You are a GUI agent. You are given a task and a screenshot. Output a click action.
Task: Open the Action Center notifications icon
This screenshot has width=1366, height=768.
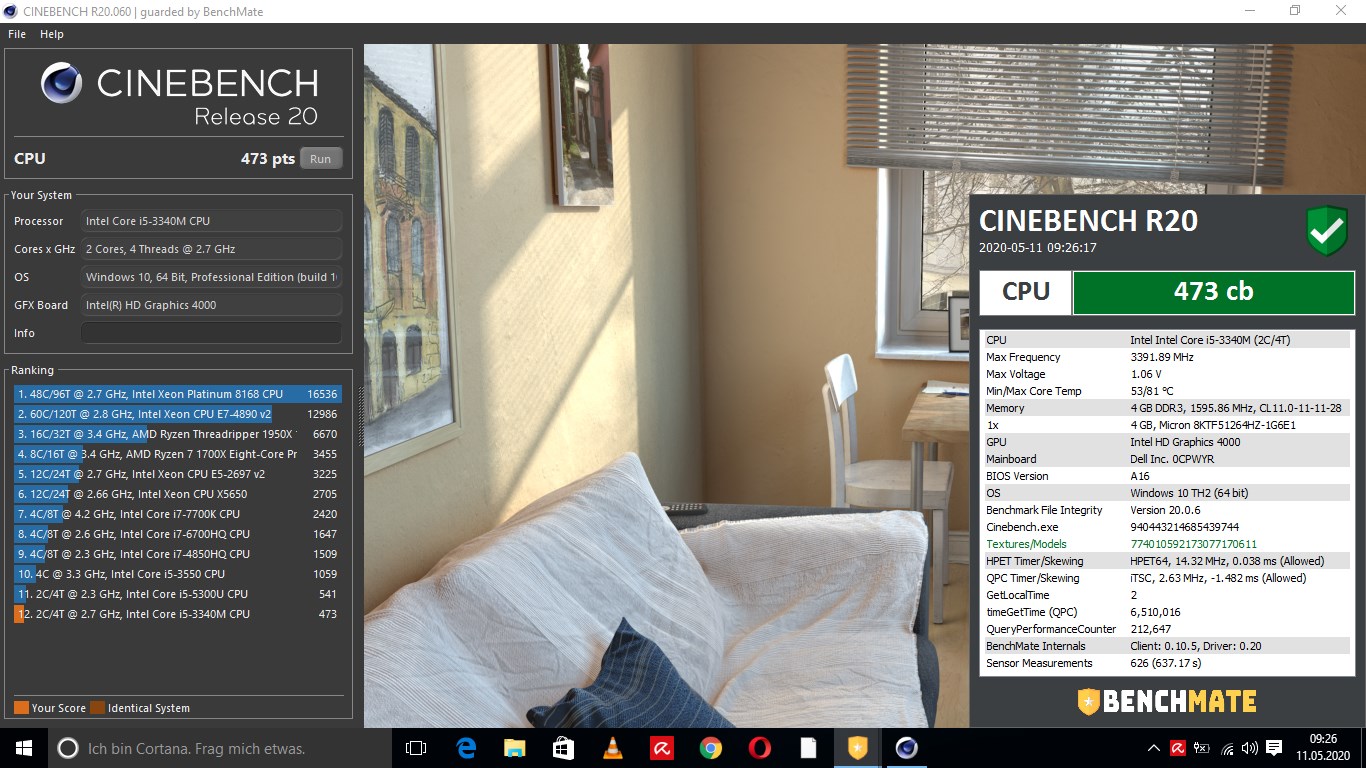[x=1274, y=748]
